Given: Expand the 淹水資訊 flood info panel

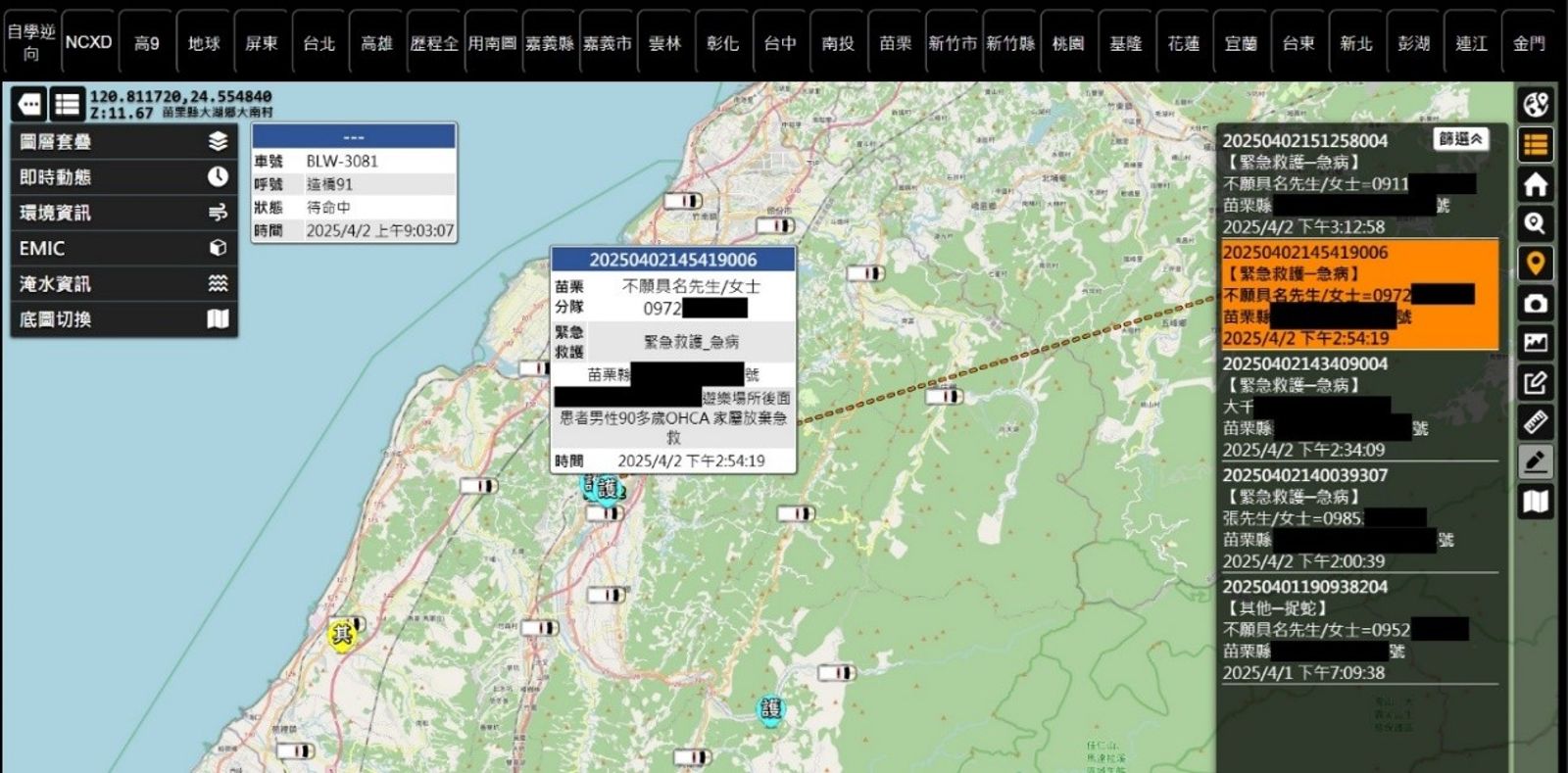Looking at the screenshot, I should click(123, 283).
